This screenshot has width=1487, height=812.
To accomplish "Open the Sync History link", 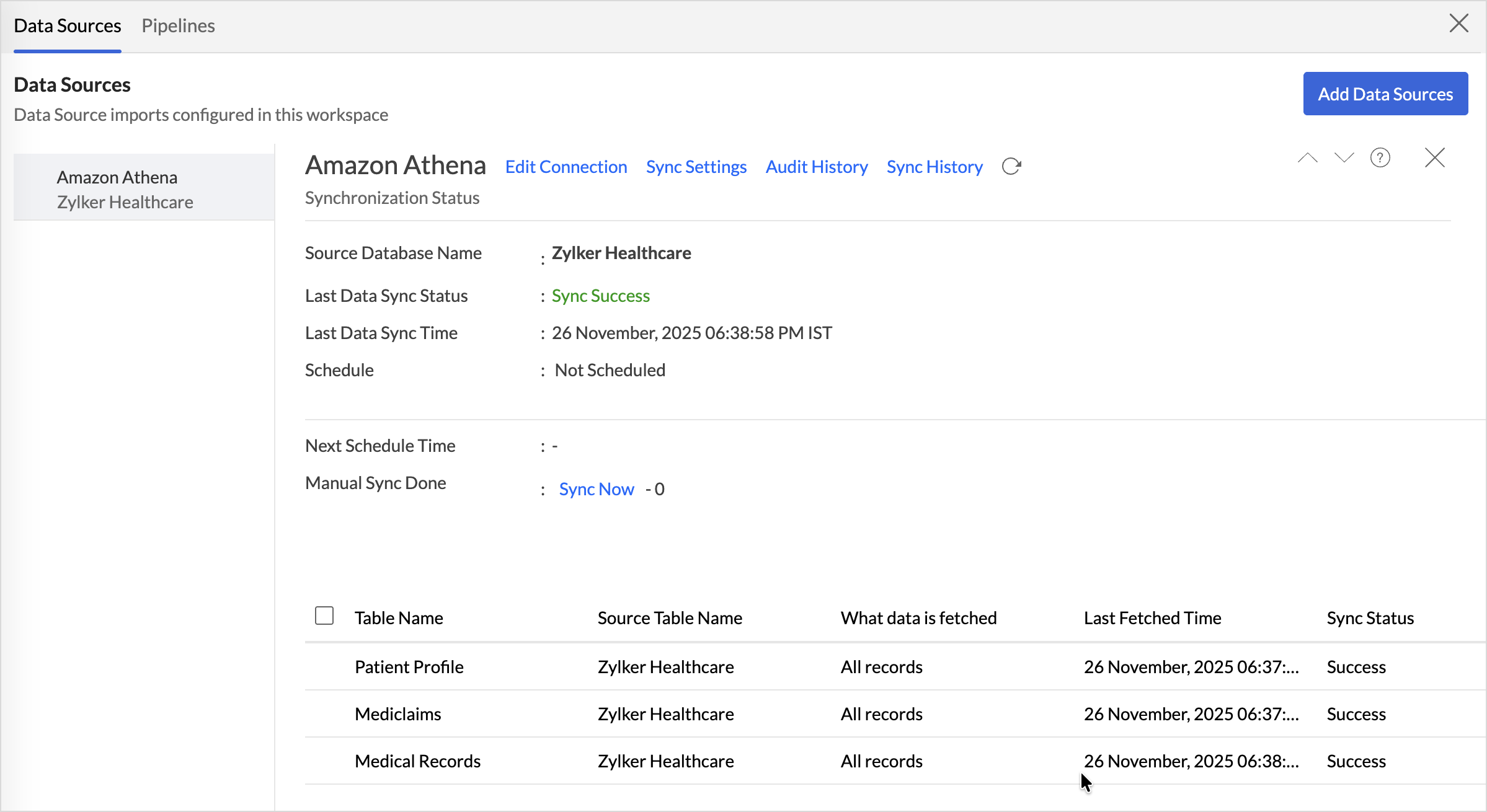I will click(x=934, y=167).
